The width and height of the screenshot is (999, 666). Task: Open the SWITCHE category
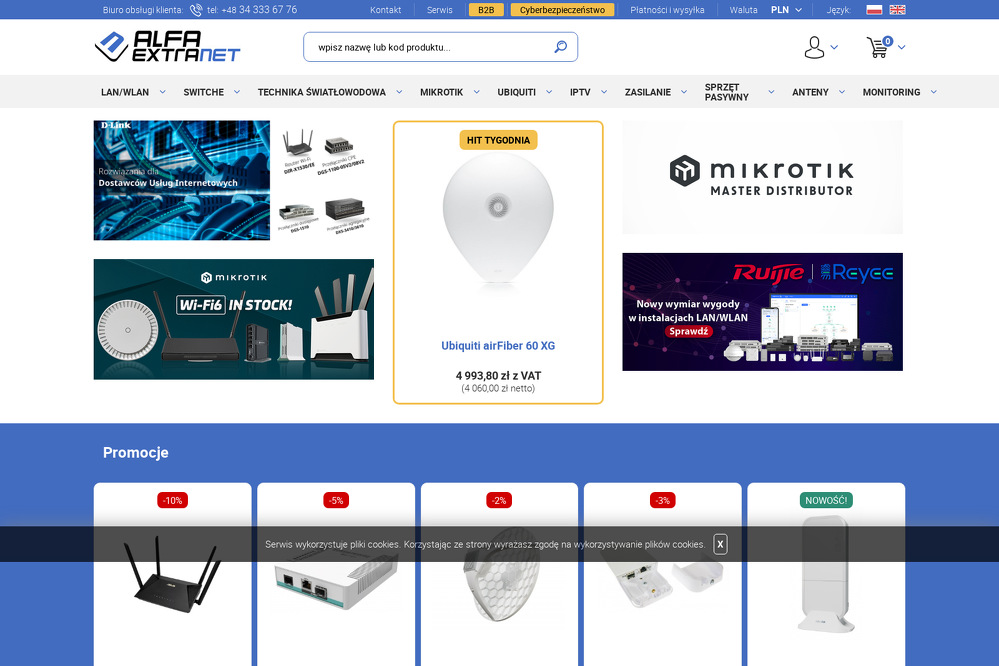(x=203, y=92)
